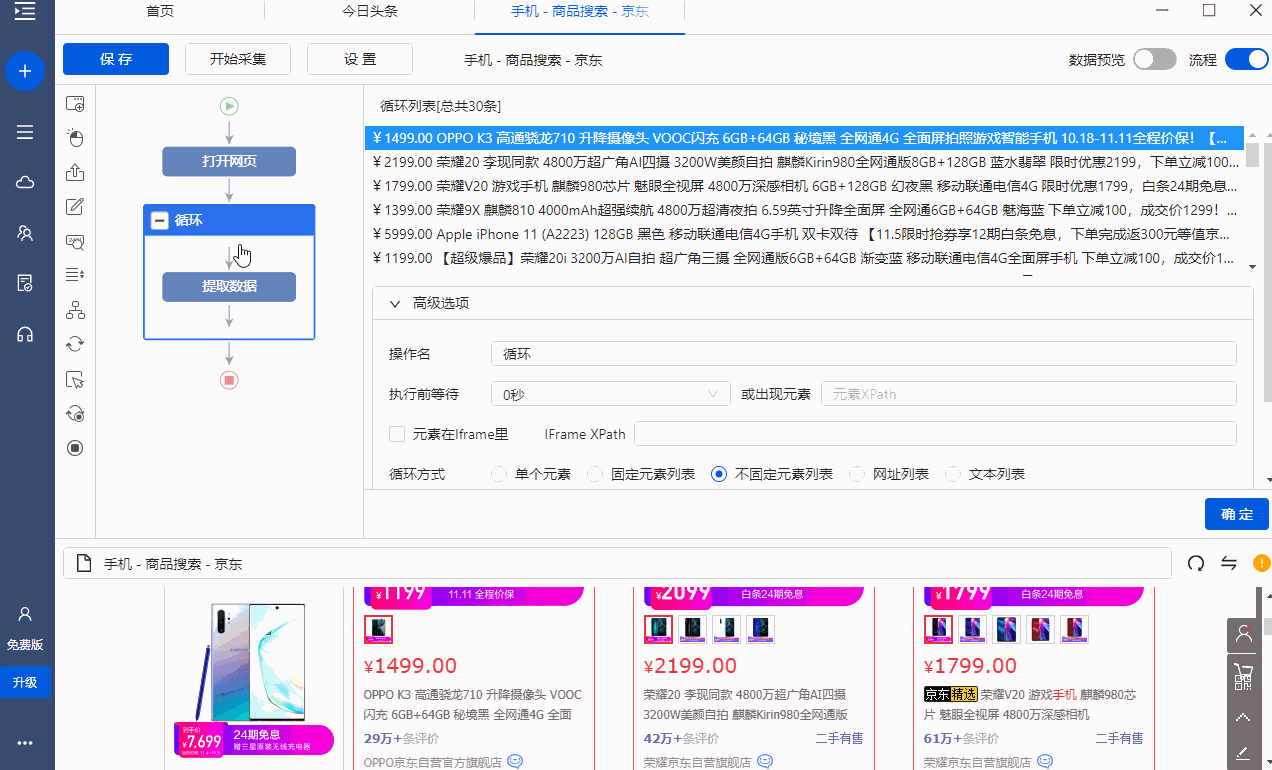Viewport: 1272px width, 770px height.
Task: Open JD shopping cart QR icon
Action: pyautogui.click(x=1243, y=677)
